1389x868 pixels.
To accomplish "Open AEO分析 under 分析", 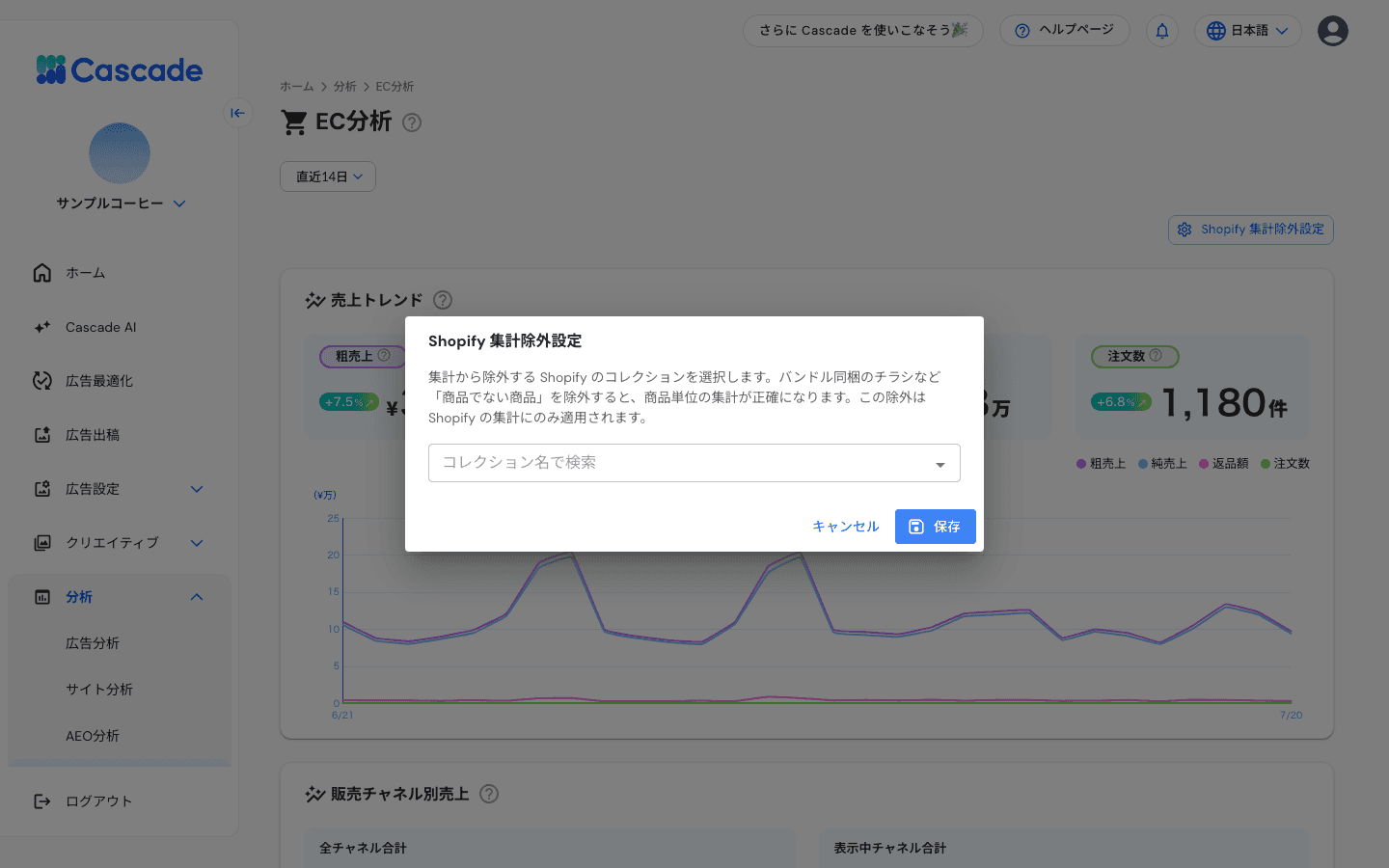I will 120,736.
